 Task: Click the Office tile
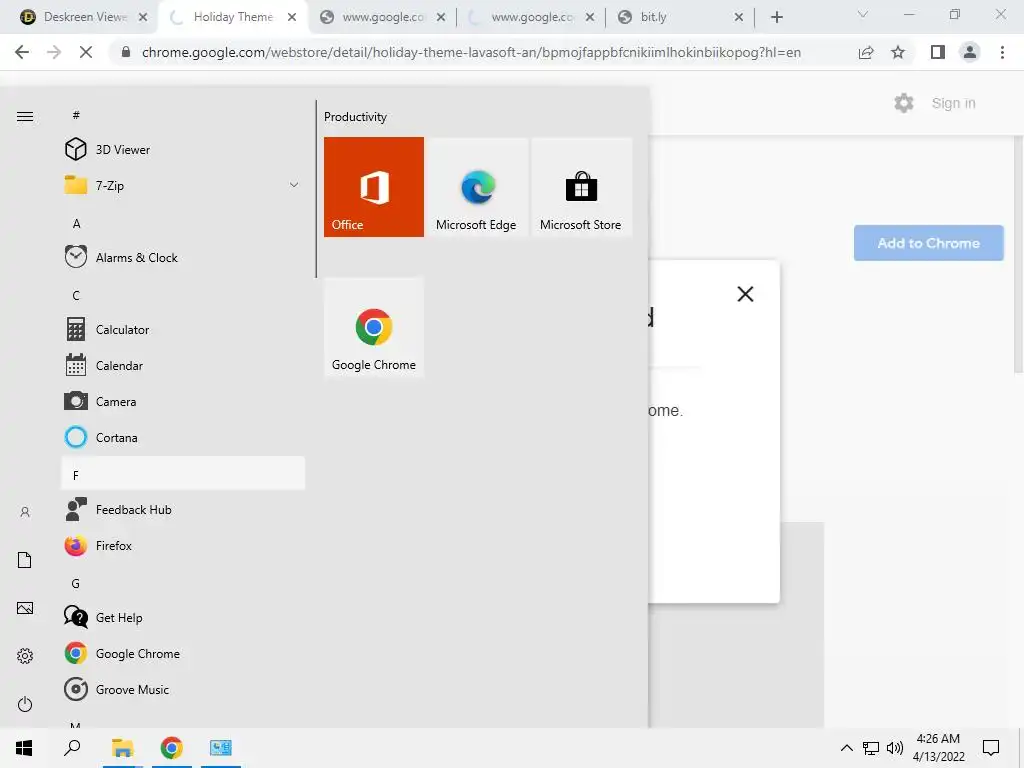(x=374, y=187)
